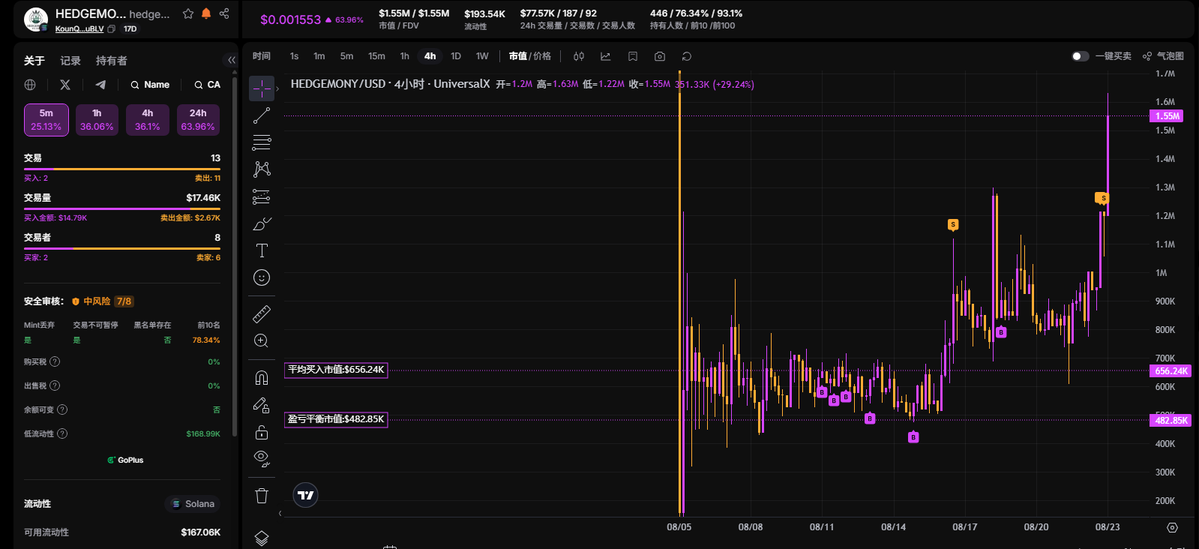Select the 4h chart interval
Viewport: 1199px width, 549px height.
click(431, 56)
